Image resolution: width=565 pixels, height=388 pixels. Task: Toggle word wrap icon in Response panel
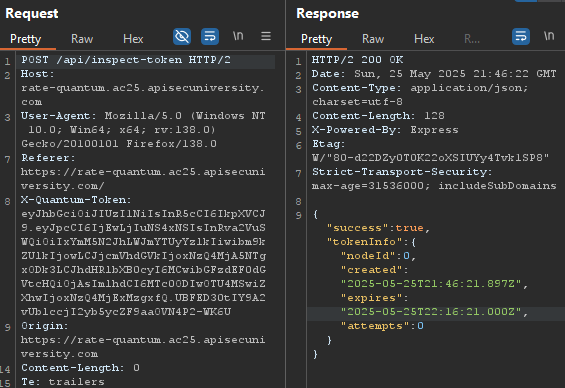(521, 36)
